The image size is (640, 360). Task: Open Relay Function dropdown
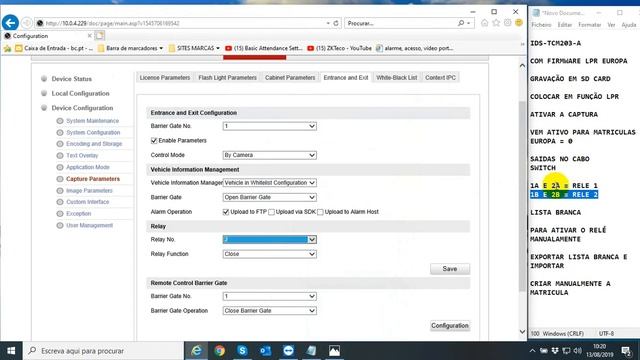coord(269,254)
